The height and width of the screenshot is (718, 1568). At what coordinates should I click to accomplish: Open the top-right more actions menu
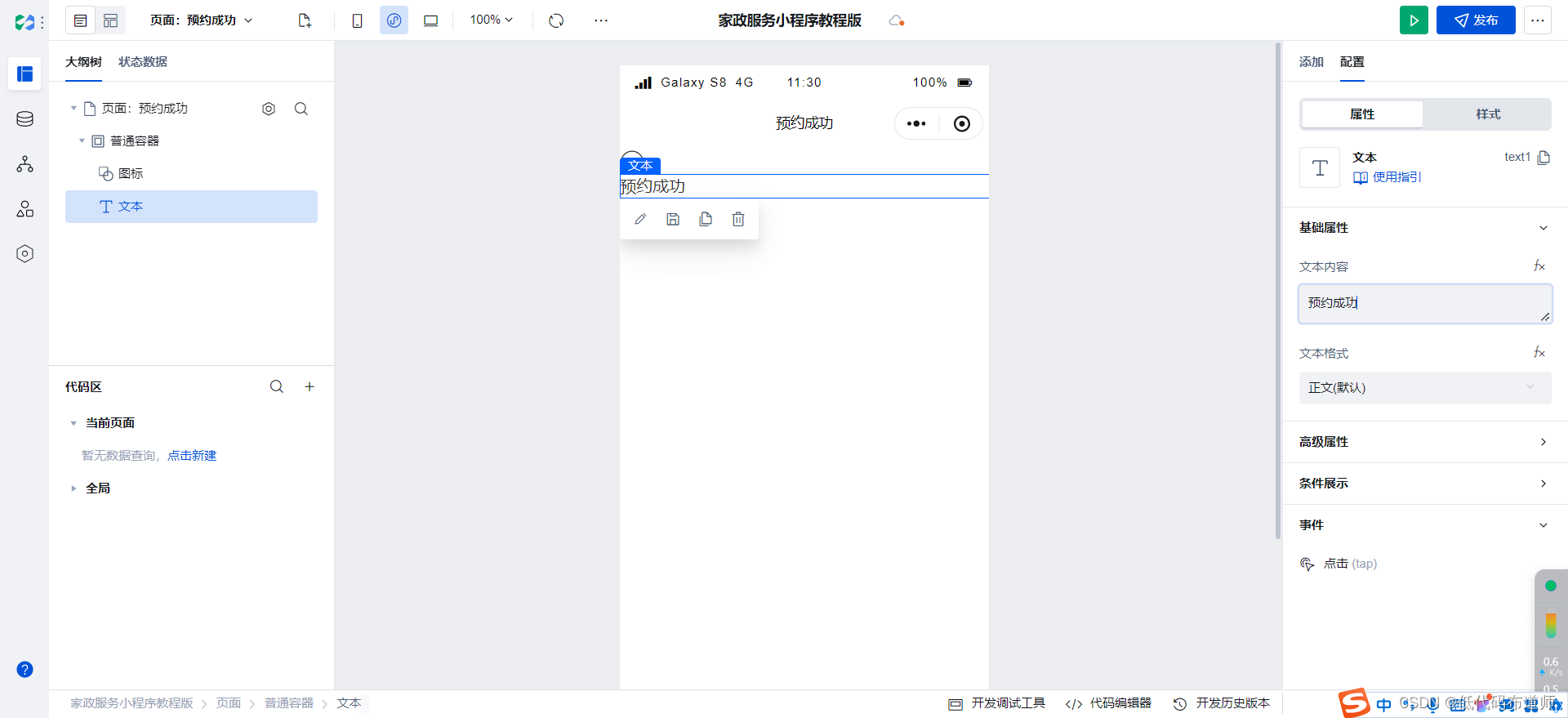pos(1538,20)
